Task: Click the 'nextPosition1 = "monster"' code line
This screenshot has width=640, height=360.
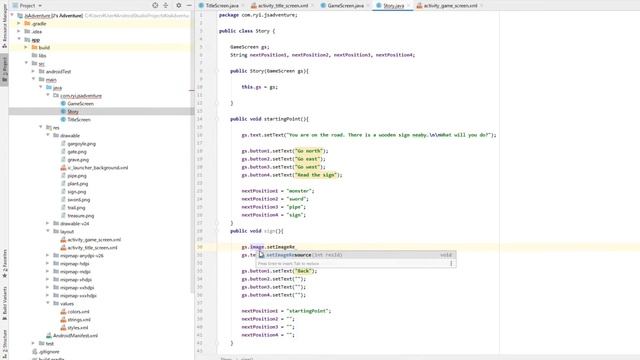Action: [278, 191]
